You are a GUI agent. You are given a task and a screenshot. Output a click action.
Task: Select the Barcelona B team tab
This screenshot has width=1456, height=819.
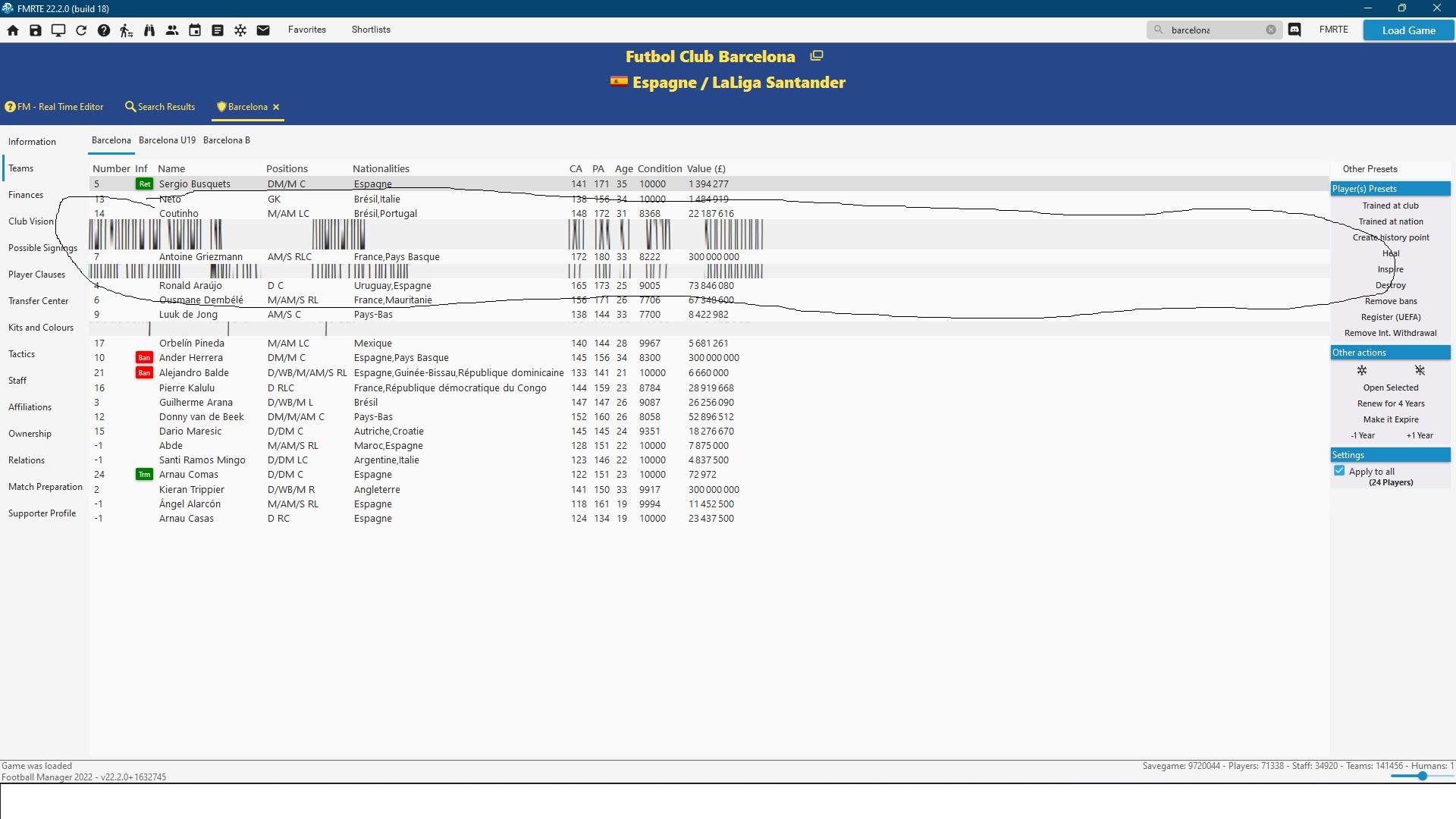pyautogui.click(x=227, y=140)
